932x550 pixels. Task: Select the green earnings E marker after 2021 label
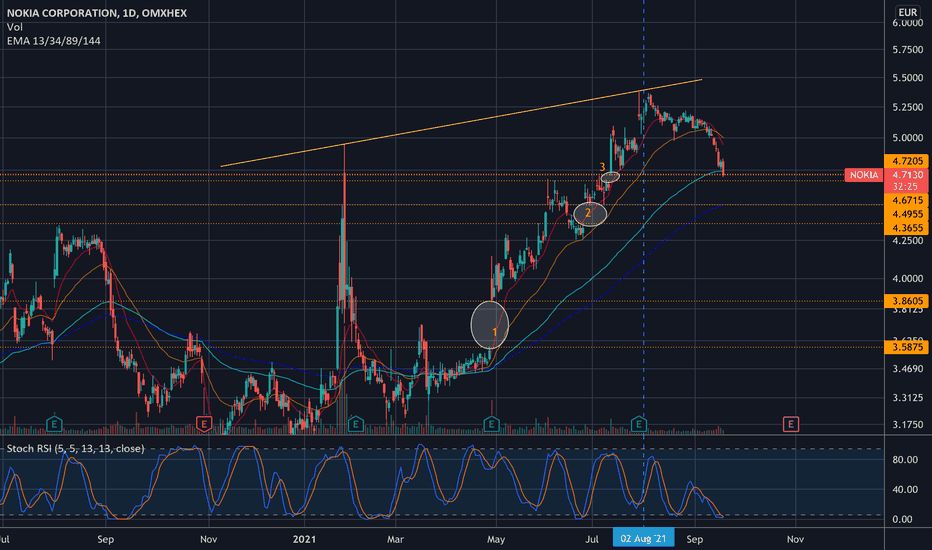[355, 424]
